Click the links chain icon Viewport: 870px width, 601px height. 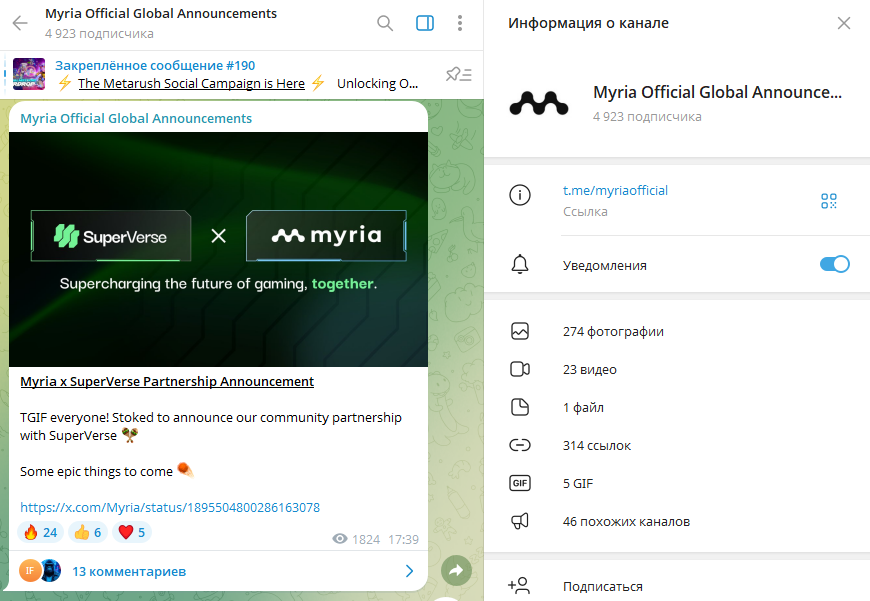(x=520, y=445)
